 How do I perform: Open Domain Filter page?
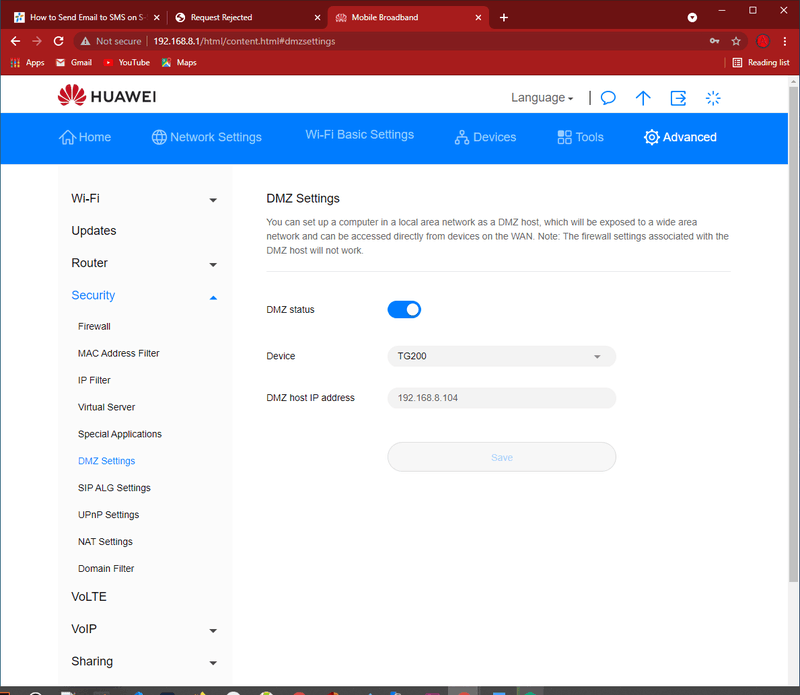click(106, 568)
